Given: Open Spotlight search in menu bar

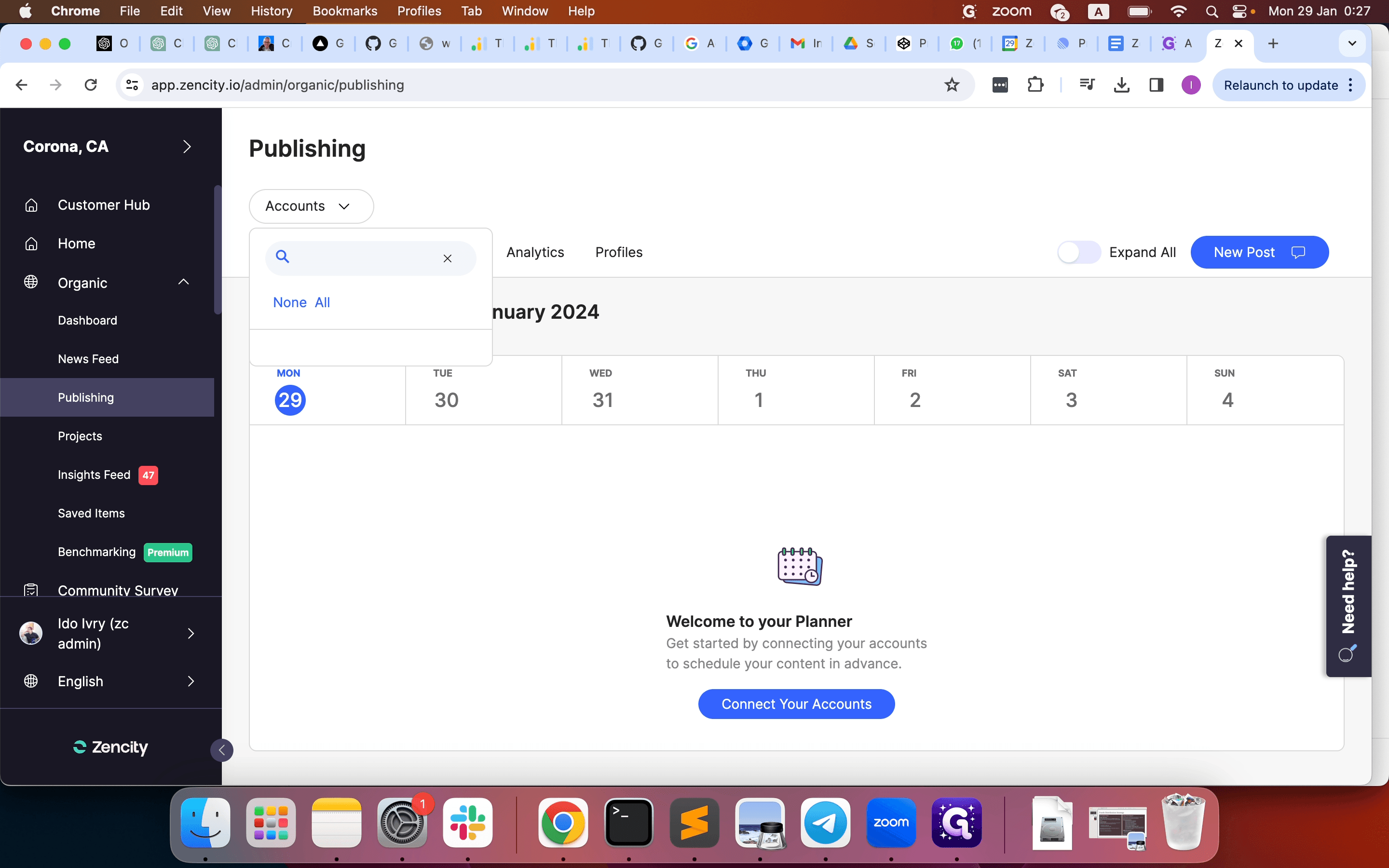Looking at the screenshot, I should [x=1212, y=11].
